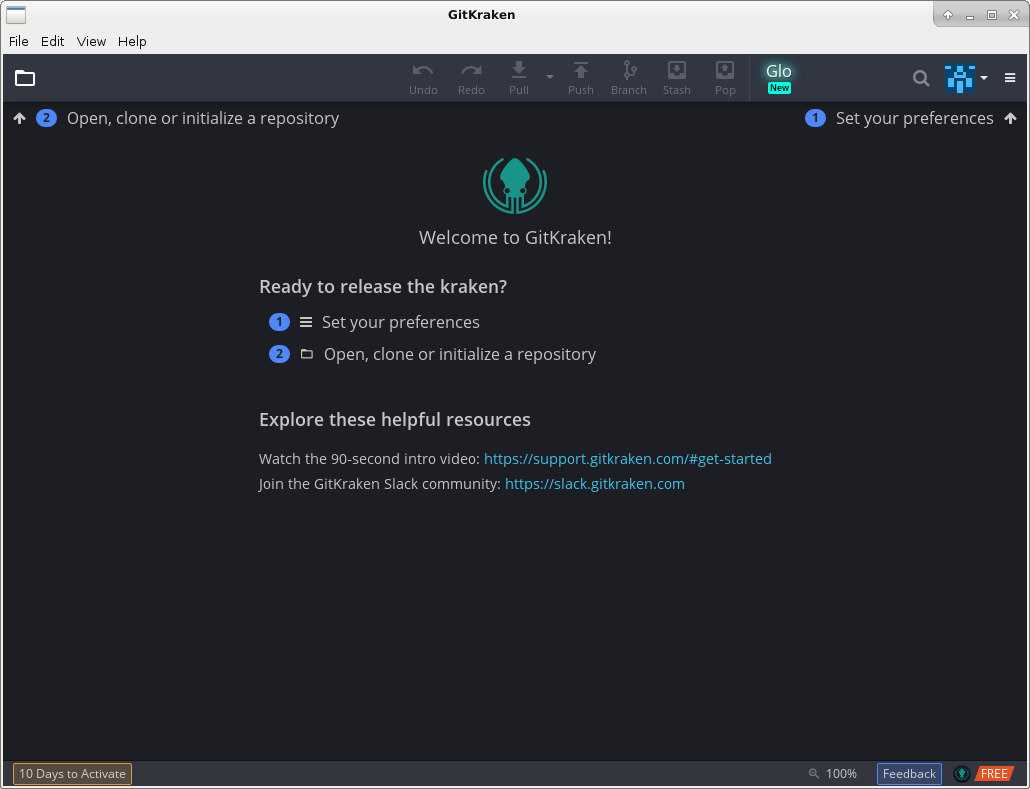Click top-left 'Open, clone or initialize a repository' hint
Image resolution: width=1030 pixels, height=789 pixels.
pyautogui.click(x=203, y=118)
